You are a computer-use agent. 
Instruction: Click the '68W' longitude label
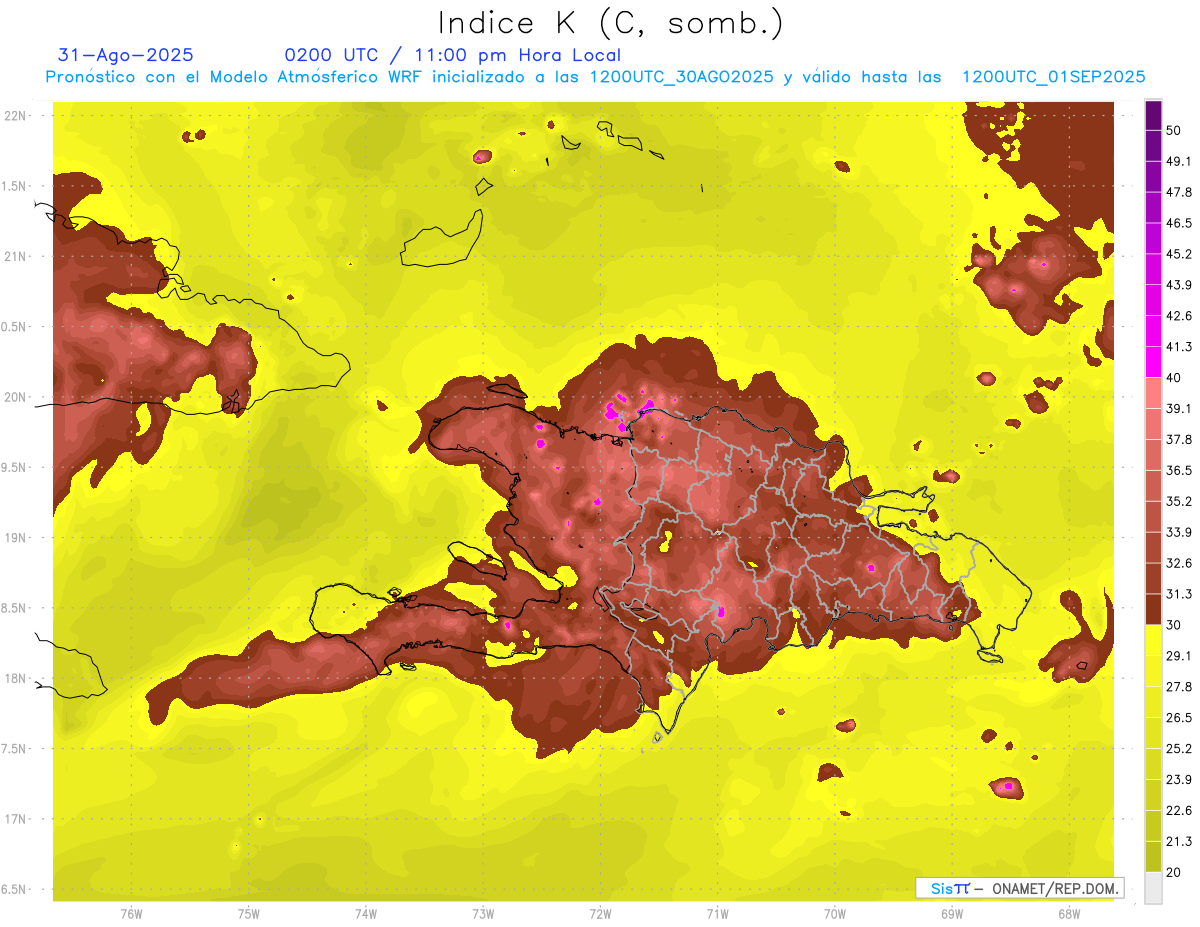(1068, 914)
